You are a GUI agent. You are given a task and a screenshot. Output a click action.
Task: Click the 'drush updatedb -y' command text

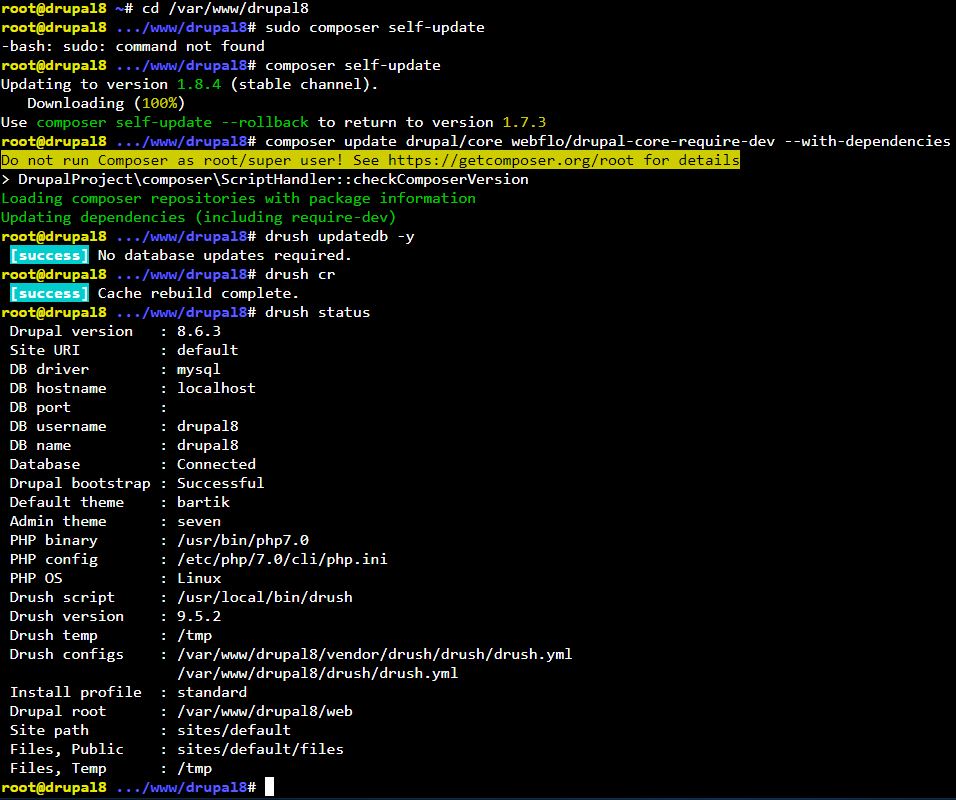tap(339, 236)
